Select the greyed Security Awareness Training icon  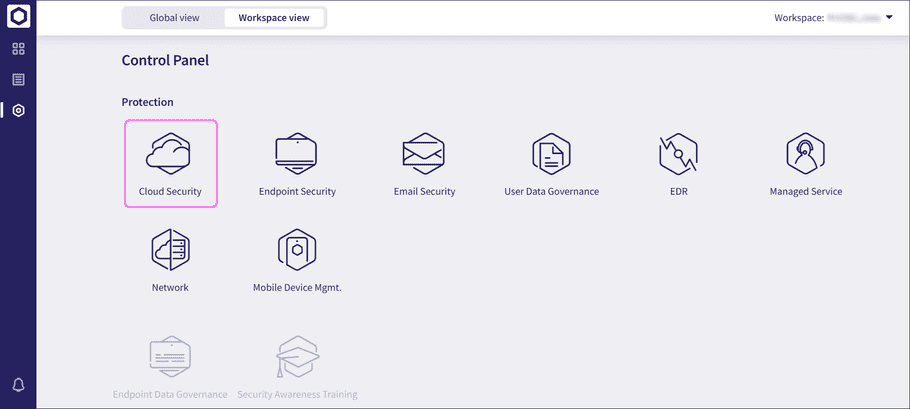[297, 356]
